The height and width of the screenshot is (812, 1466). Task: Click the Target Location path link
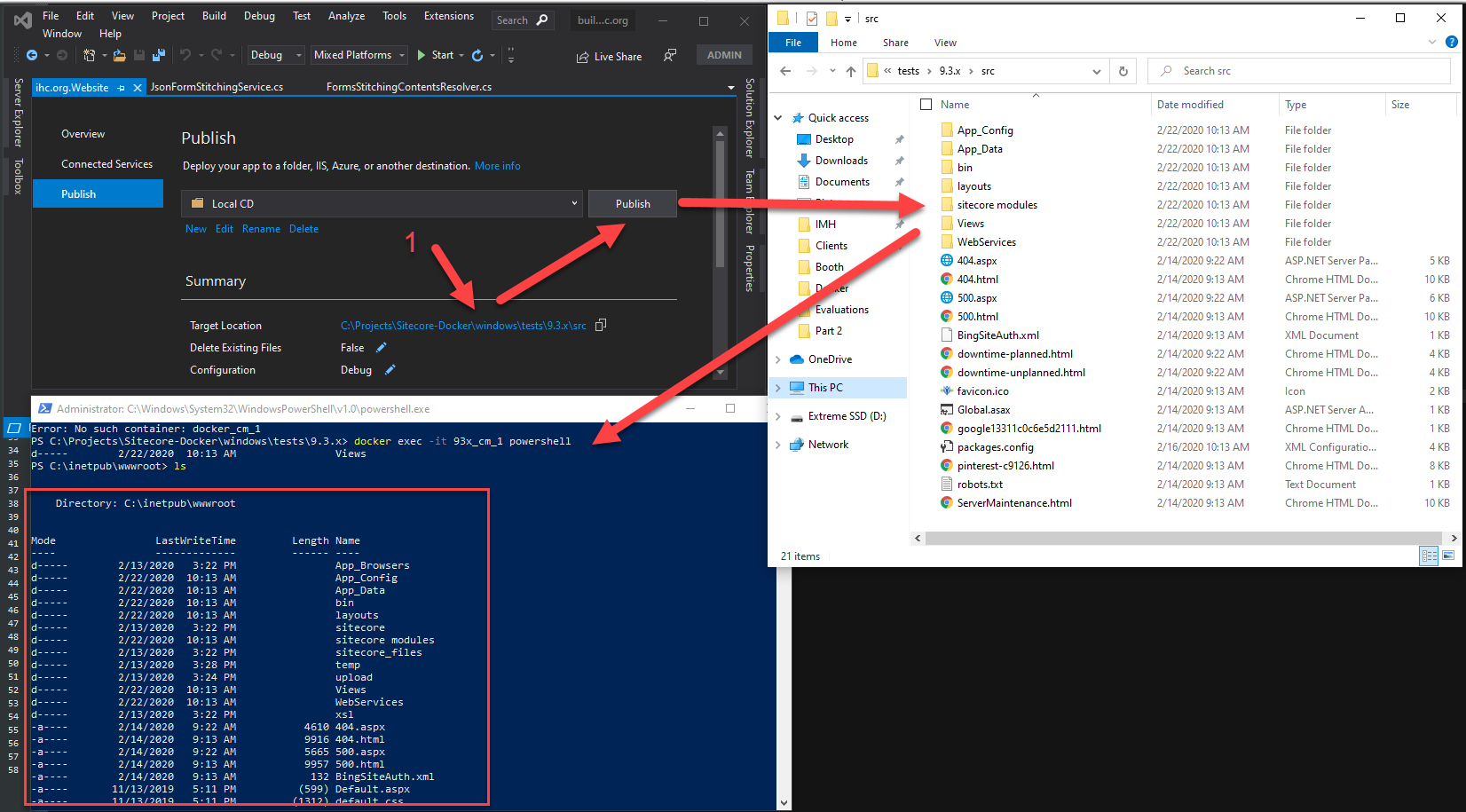pos(463,326)
